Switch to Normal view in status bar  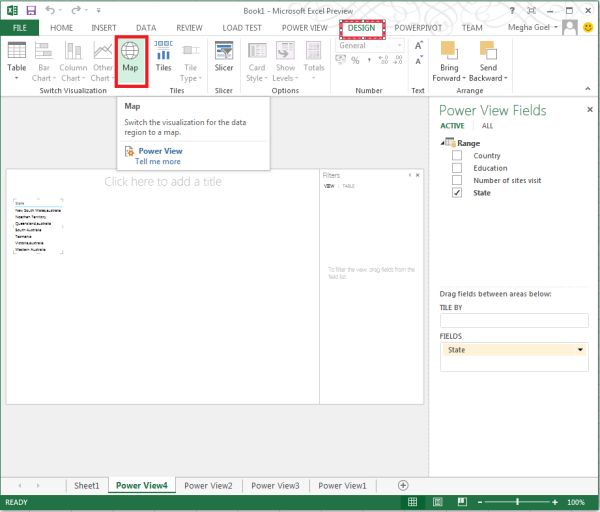(412, 502)
